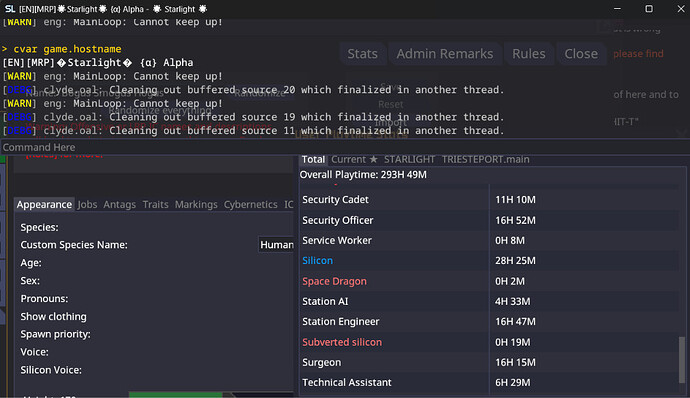
Task: Click the Close button next to Rules
Action: click(x=581, y=54)
